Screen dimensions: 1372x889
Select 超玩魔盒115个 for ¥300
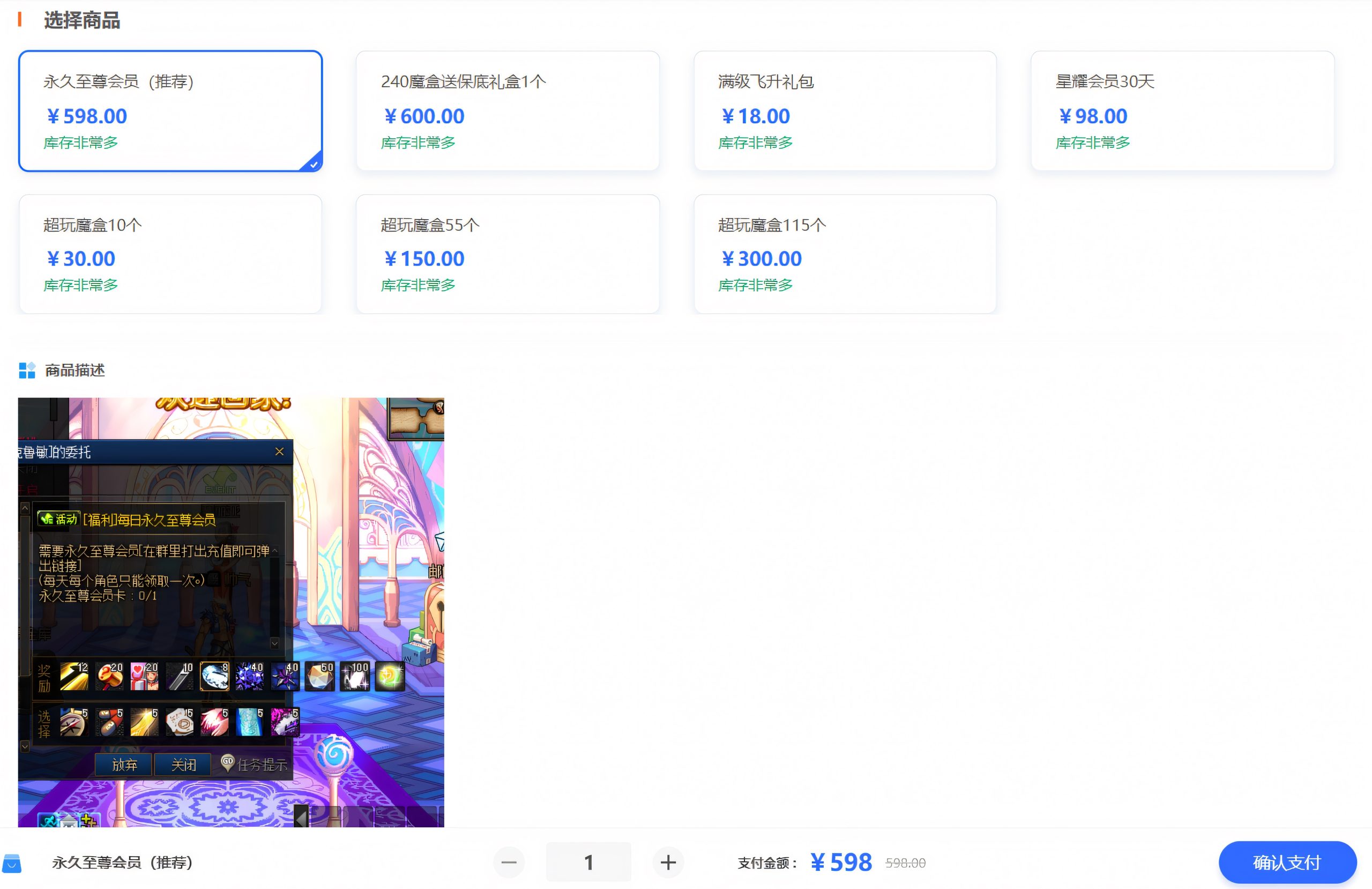(844, 253)
